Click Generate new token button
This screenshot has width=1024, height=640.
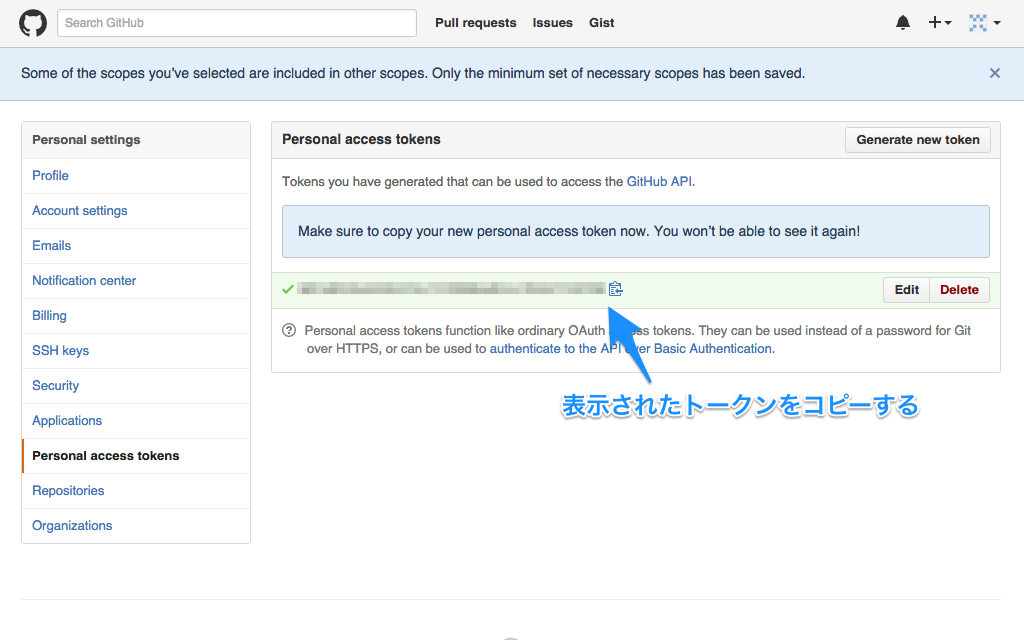coord(918,140)
